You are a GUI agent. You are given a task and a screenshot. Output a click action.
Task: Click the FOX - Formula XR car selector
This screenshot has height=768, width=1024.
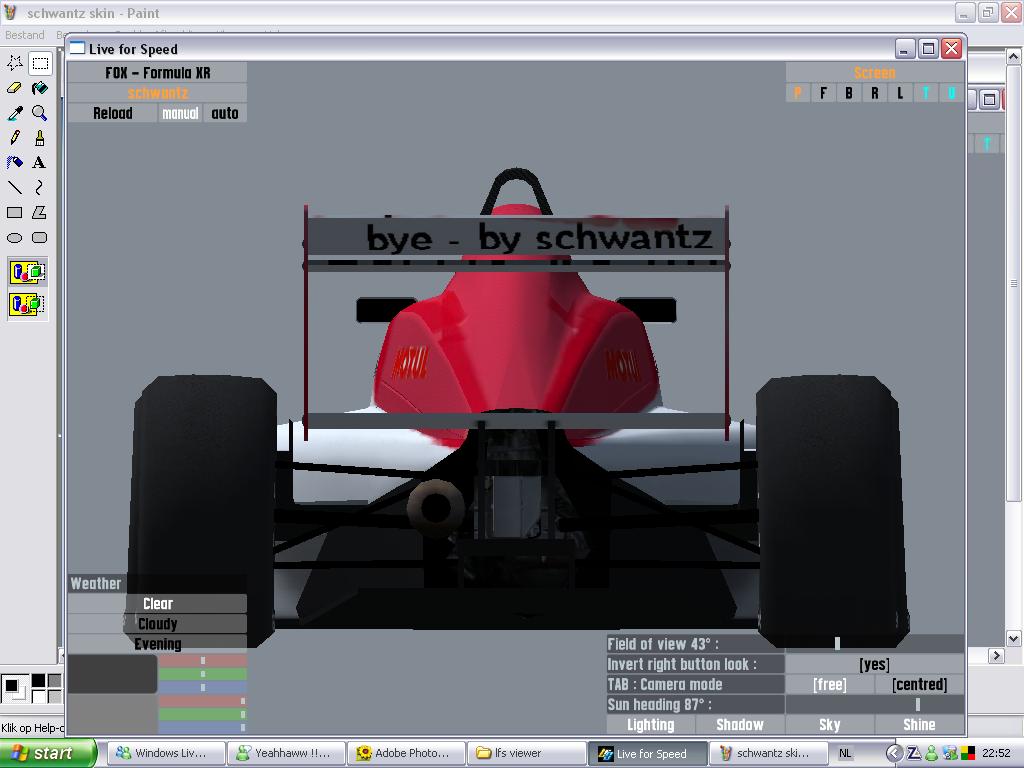coord(157,72)
